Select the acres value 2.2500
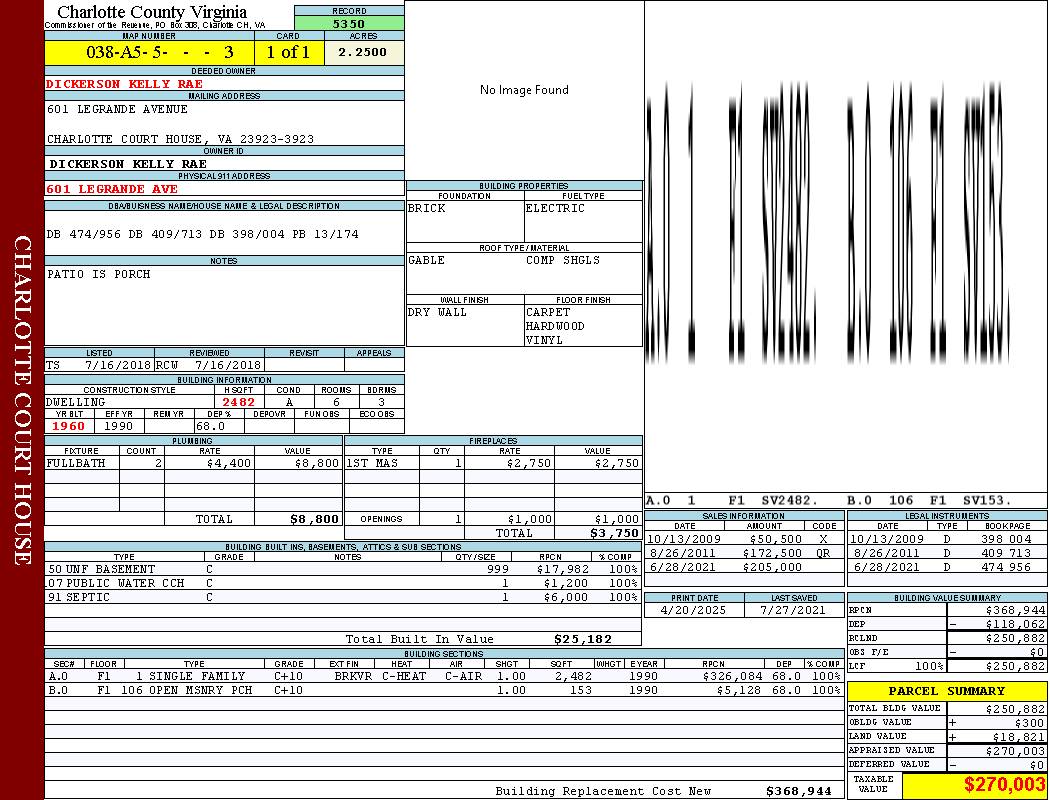Screen dimensions: 1050x800 point(362,52)
